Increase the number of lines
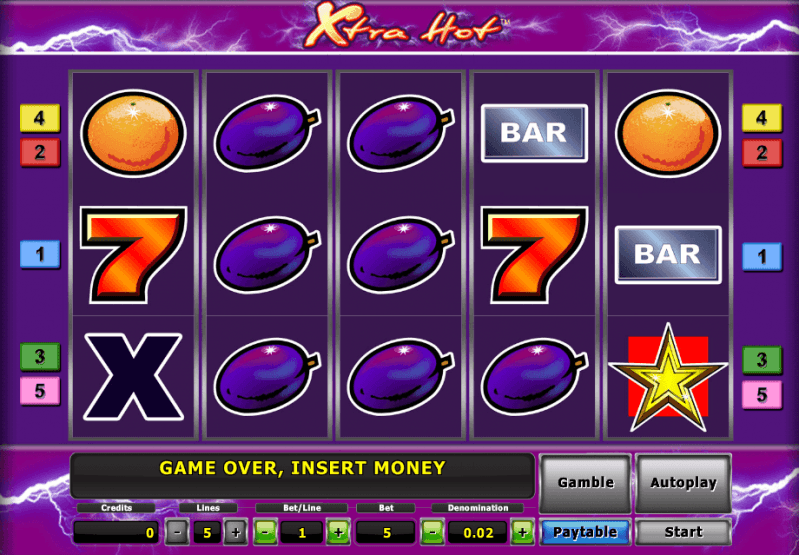799x555 pixels. click(x=235, y=533)
